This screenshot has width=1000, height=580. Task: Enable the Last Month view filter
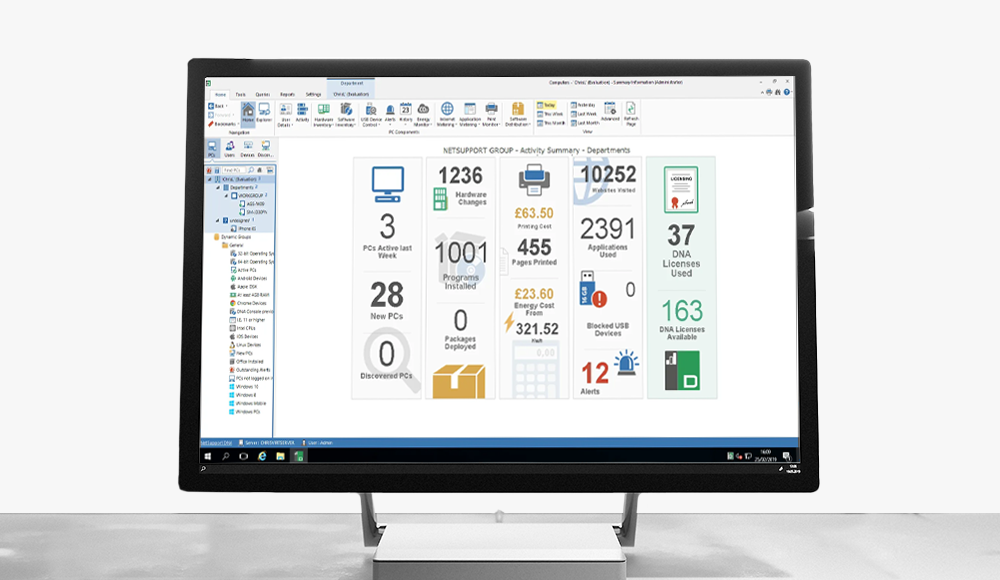pyautogui.click(x=586, y=121)
